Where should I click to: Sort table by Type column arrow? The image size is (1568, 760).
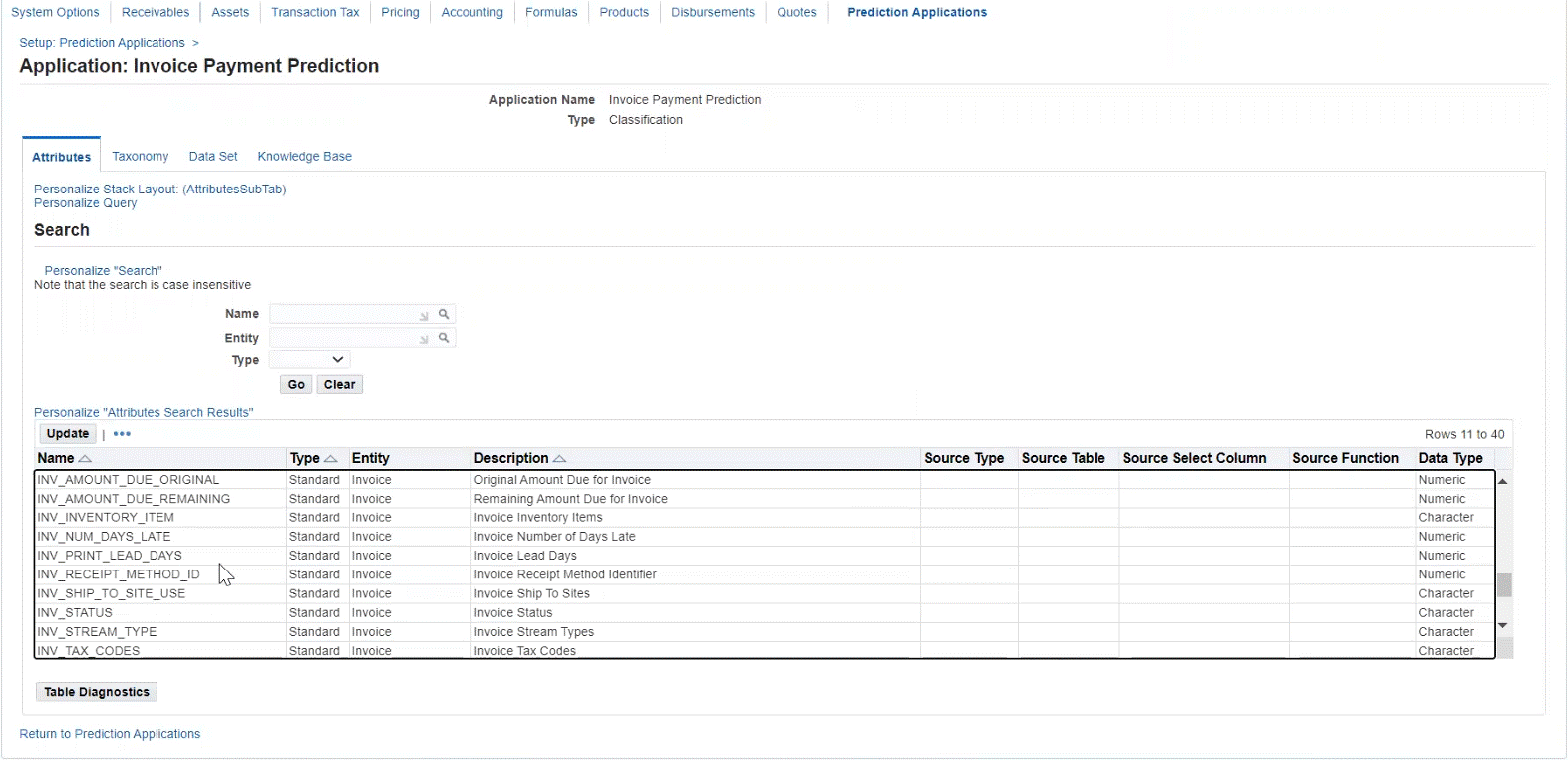tap(331, 459)
